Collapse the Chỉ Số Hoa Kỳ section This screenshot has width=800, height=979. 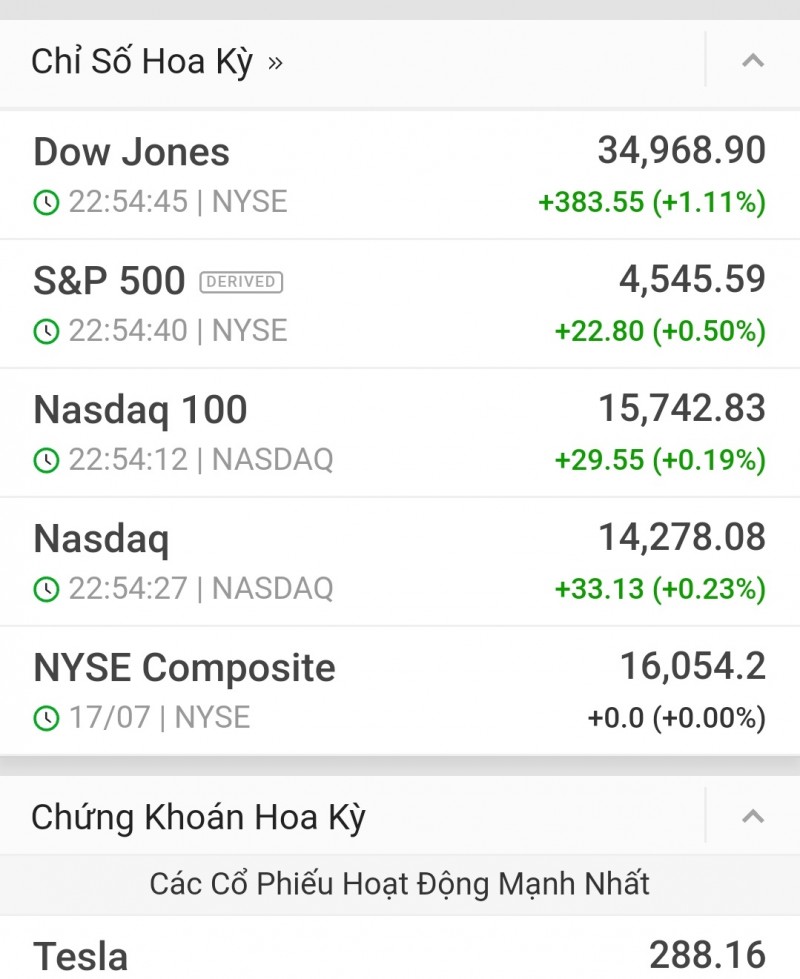point(752,61)
